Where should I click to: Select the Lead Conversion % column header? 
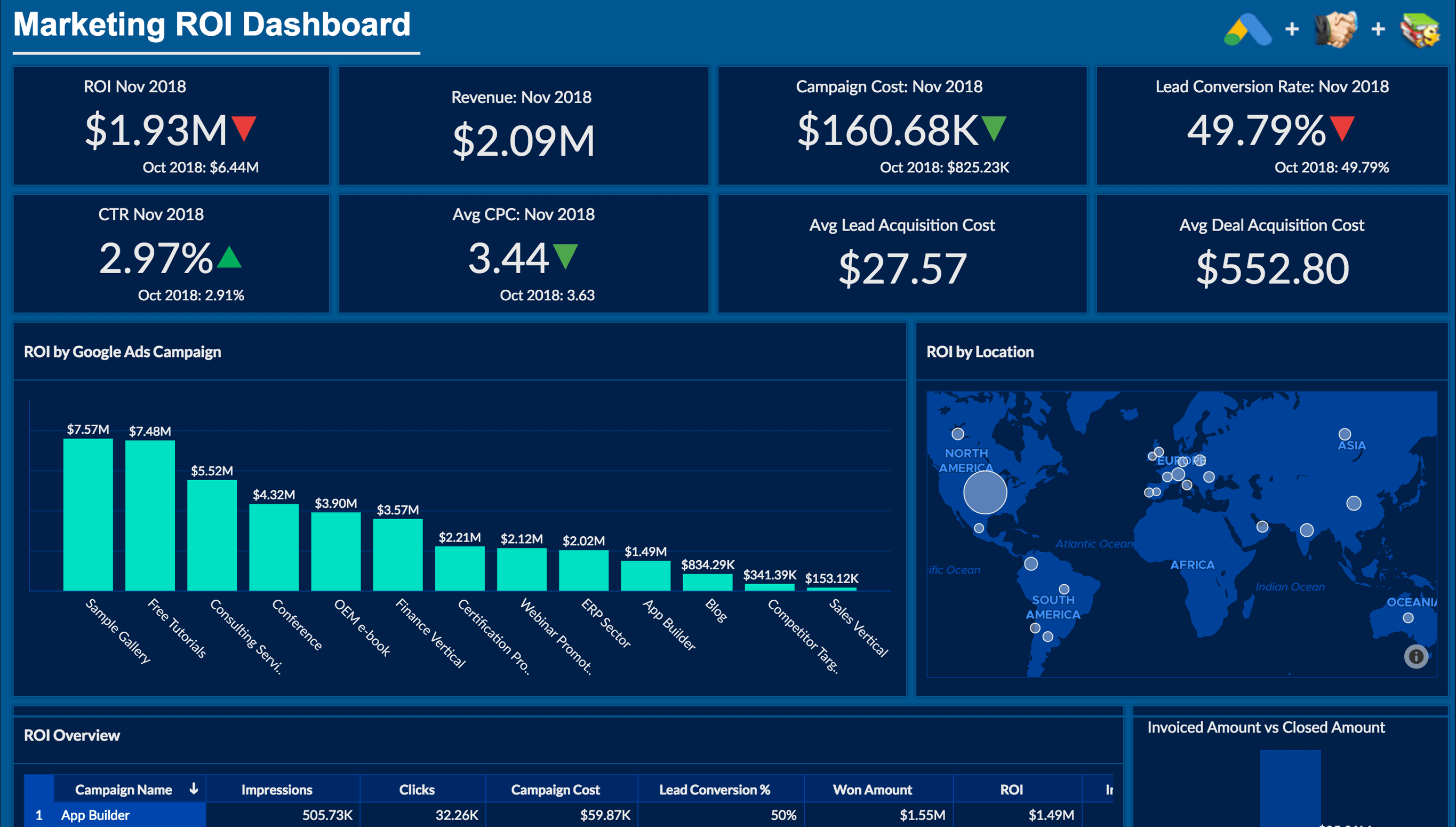pyautogui.click(x=714, y=790)
